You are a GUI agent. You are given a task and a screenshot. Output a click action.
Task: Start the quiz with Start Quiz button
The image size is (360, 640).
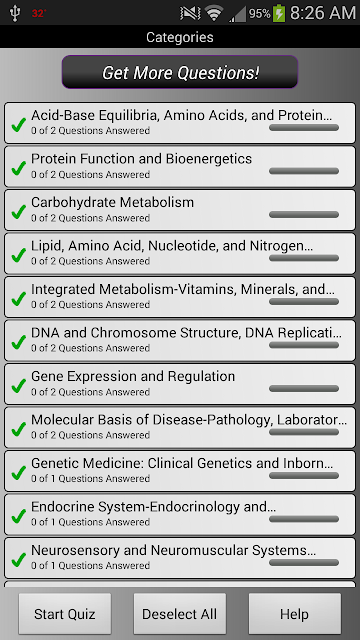tap(65, 614)
